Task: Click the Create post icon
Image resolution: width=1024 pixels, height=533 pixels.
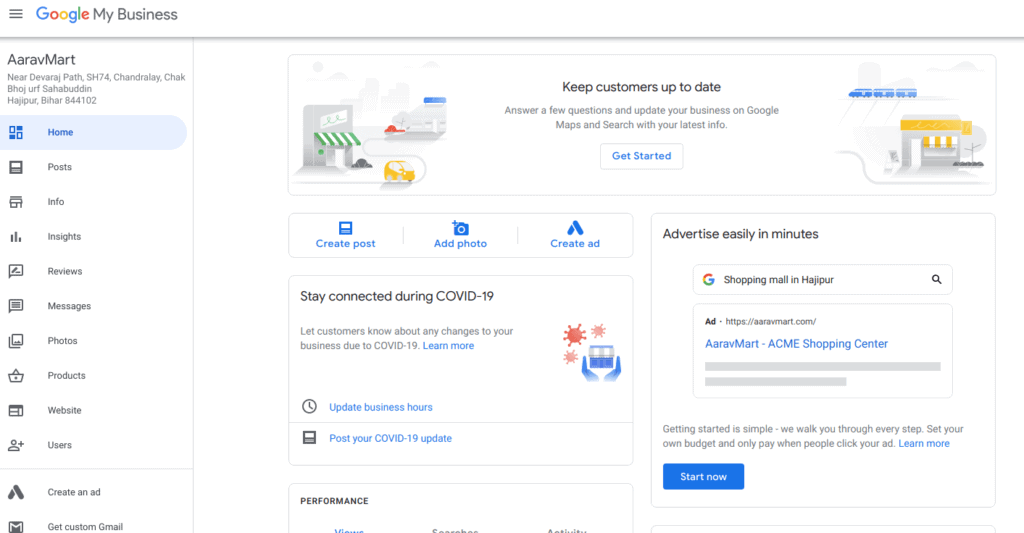Action: click(x=345, y=228)
